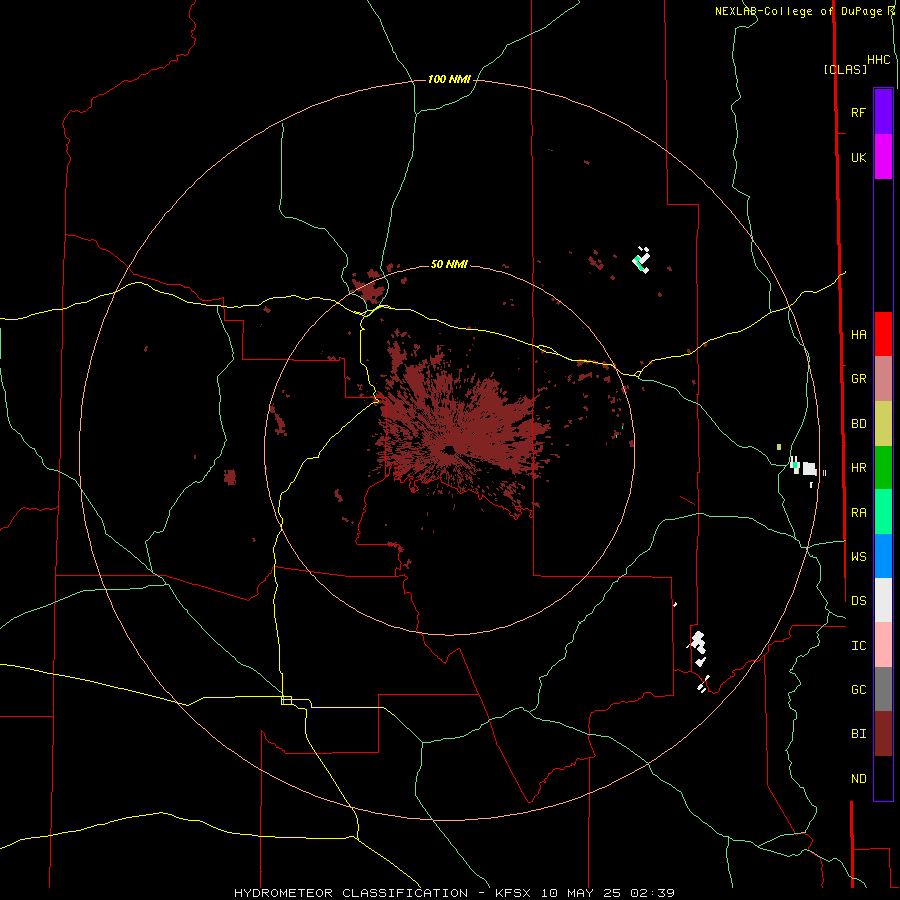Click the purple RF legend color swatch
This screenshot has height=900, width=900.
[883, 112]
